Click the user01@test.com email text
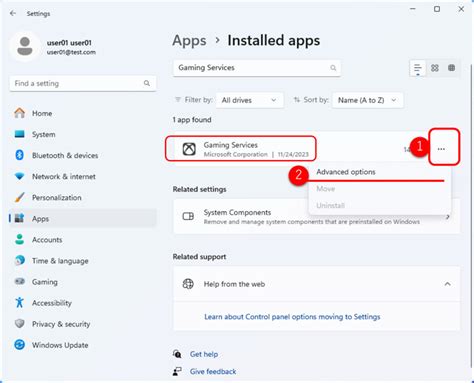The width and height of the screenshot is (474, 383). point(71,52)
